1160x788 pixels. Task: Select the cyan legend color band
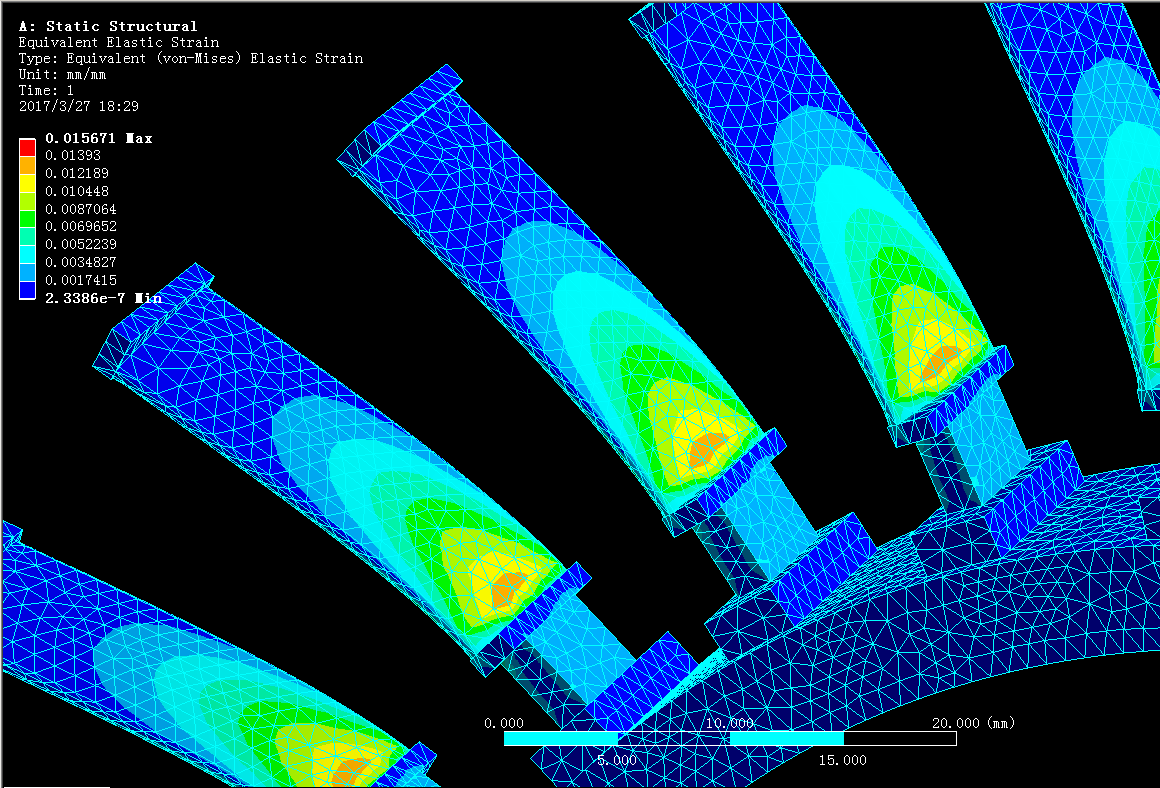[x=27, y=255]
